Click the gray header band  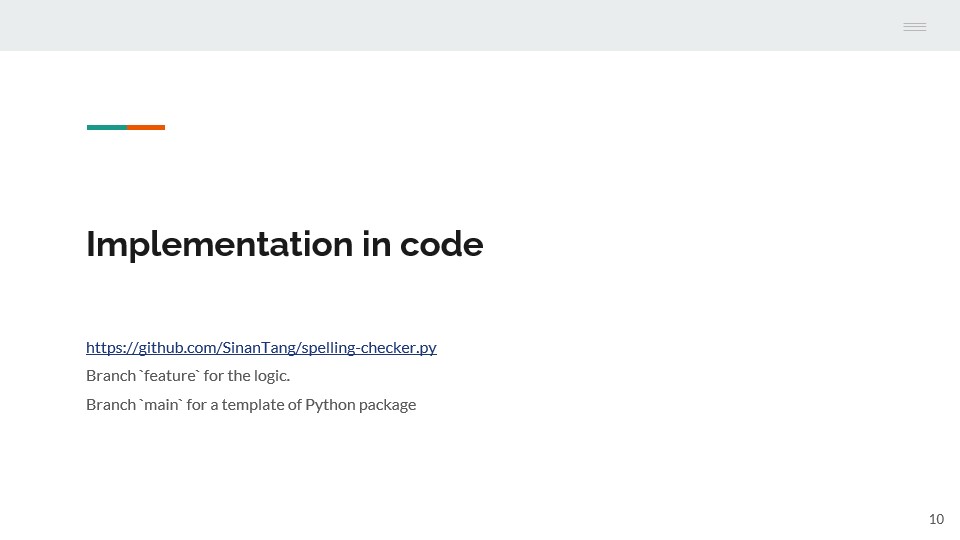(480, 25)
